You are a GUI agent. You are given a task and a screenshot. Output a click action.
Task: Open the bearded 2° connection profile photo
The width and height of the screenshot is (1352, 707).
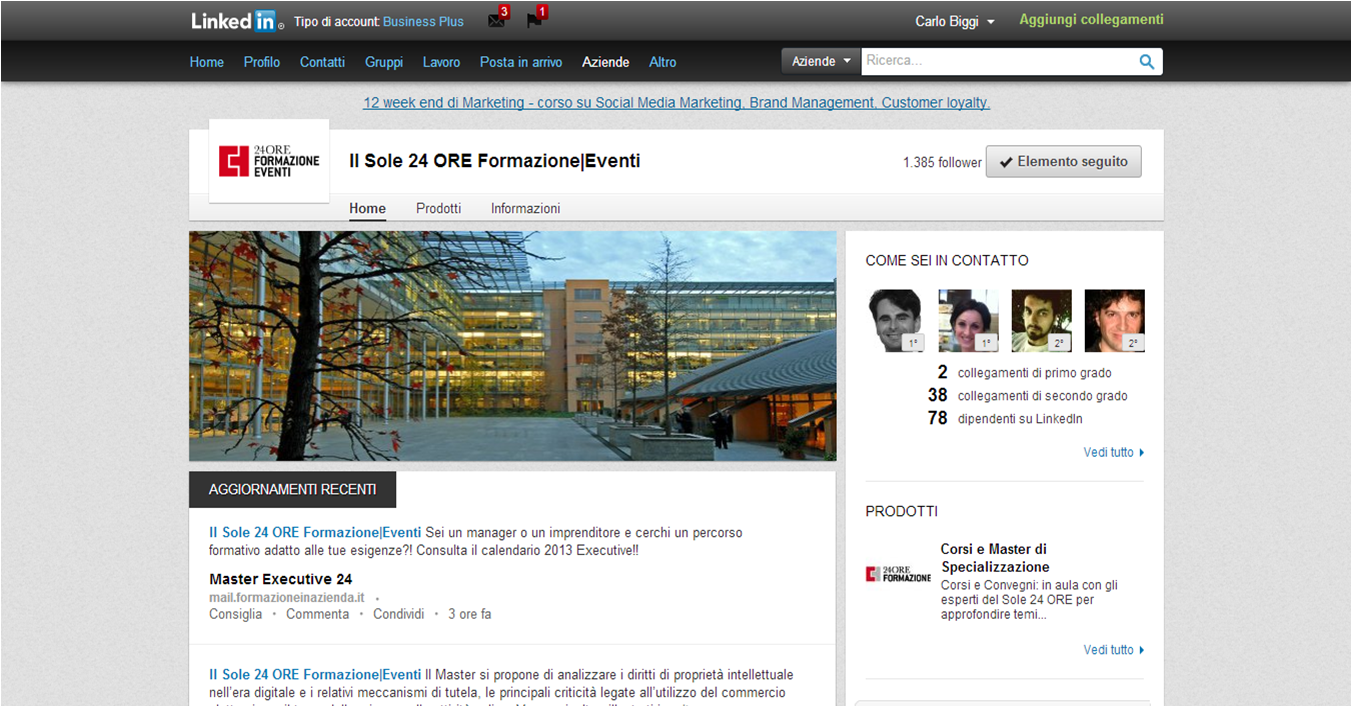[x=1041, y=321]
